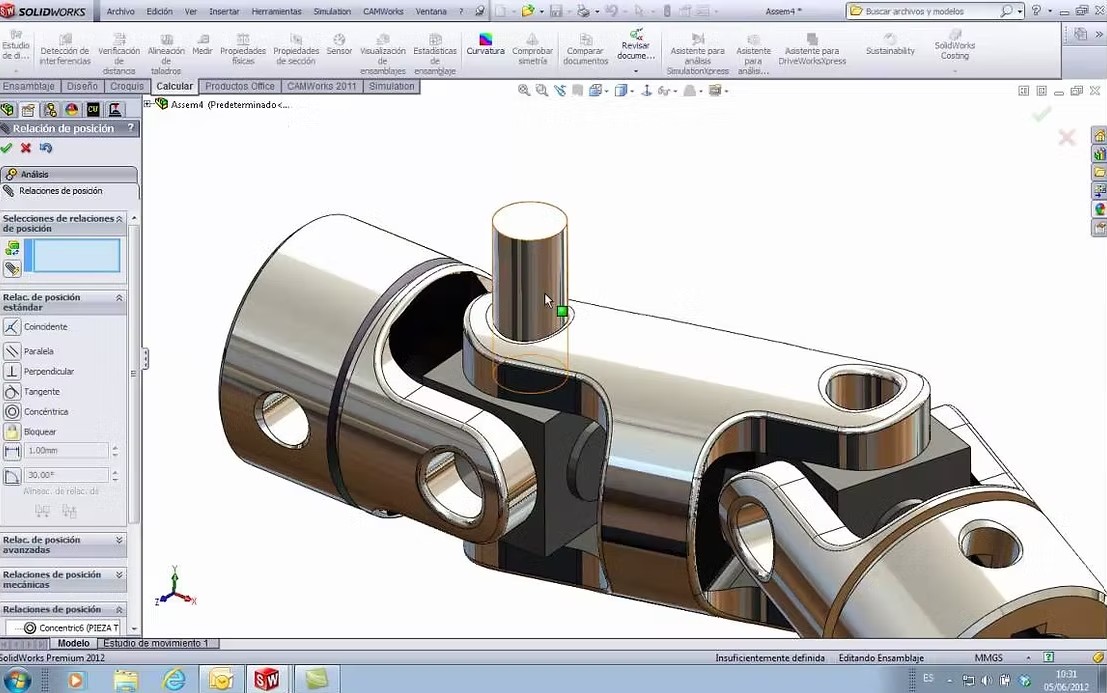Undo the last mate using the blue arrow
The height and width of the screenshot is (693, 1107).
45,148
